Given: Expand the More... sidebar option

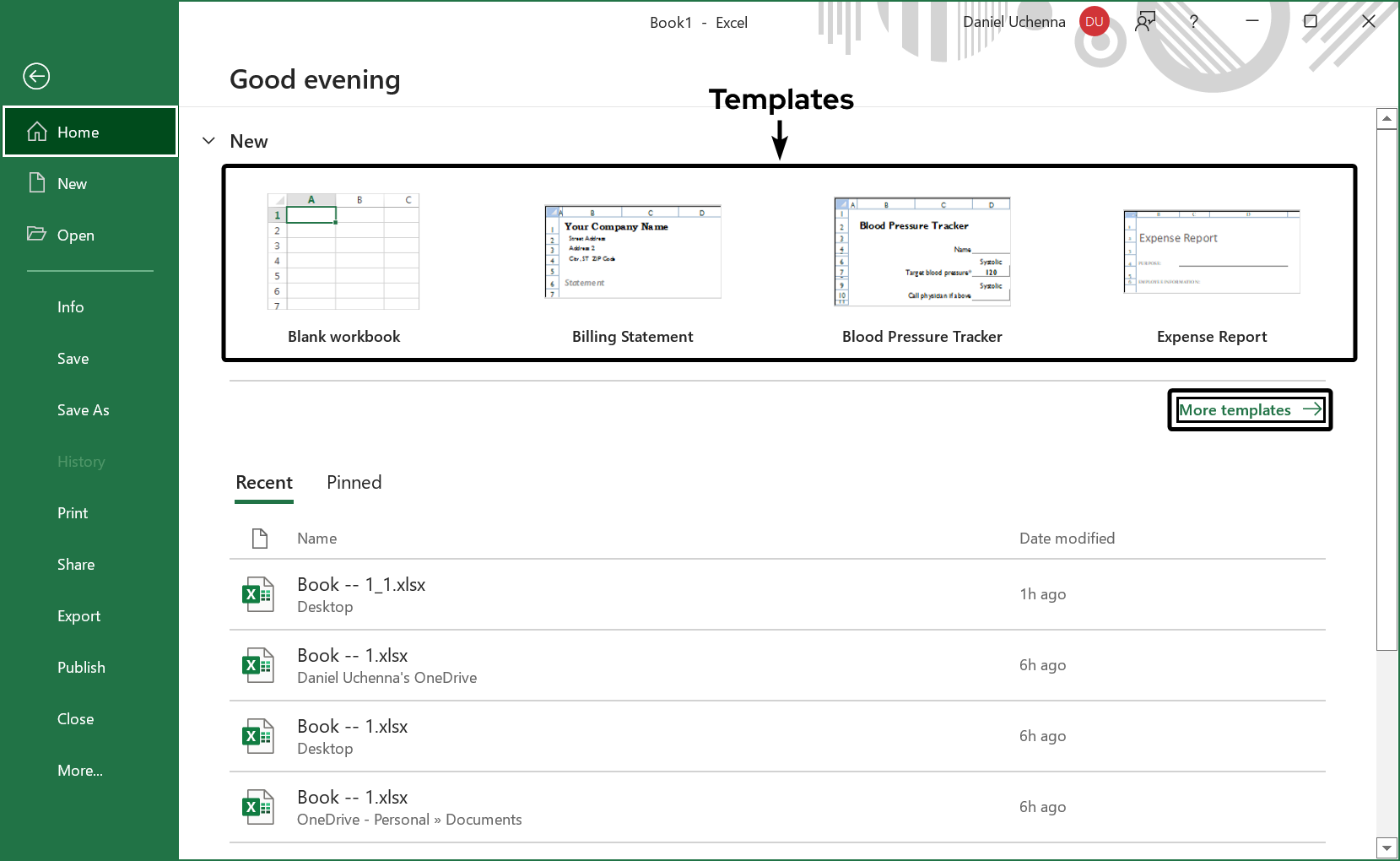Looking at the screenshot, I should [80, 771].
